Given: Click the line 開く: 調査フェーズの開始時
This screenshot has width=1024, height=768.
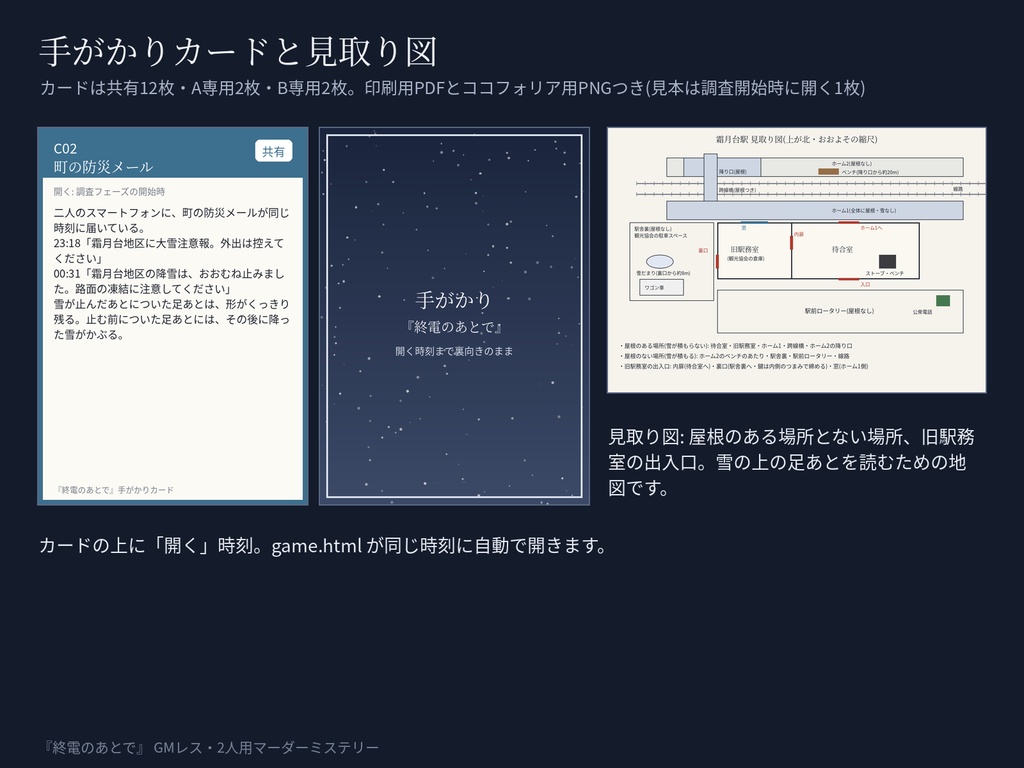Looking at the screenshot, I should tap(109, 192).
